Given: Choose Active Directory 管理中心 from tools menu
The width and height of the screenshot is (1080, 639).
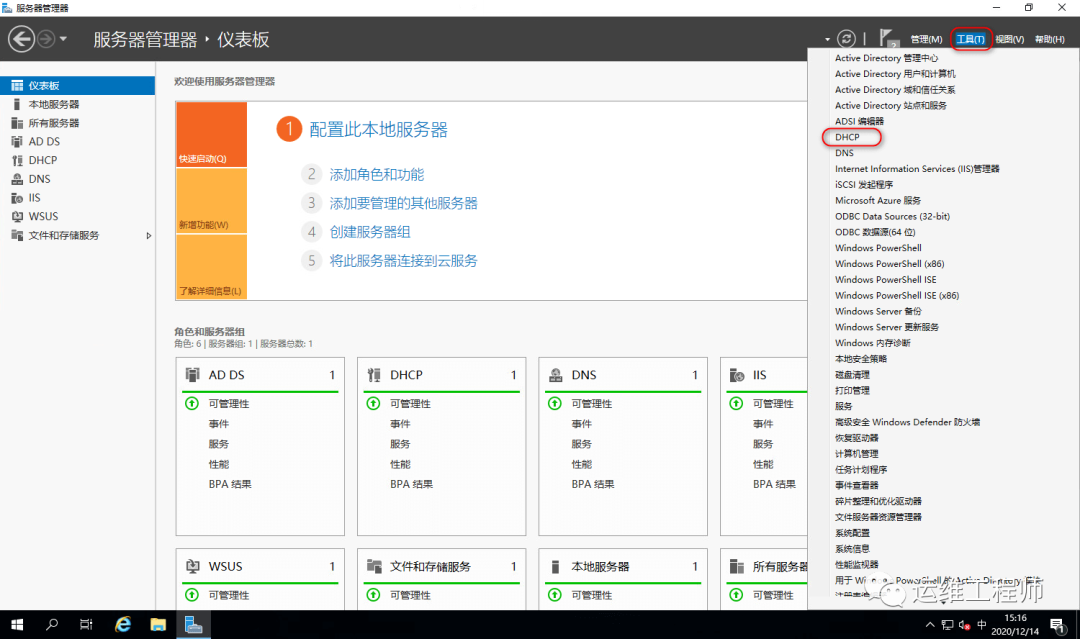Looking at the screenshot, I should (x=886, y=58).
